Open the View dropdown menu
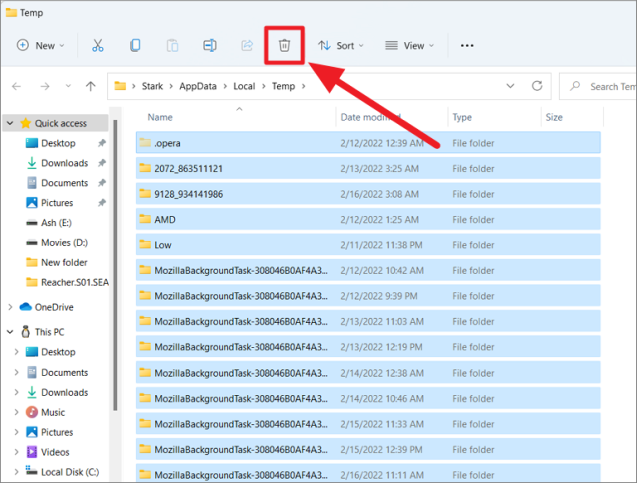 pos(409,46)
